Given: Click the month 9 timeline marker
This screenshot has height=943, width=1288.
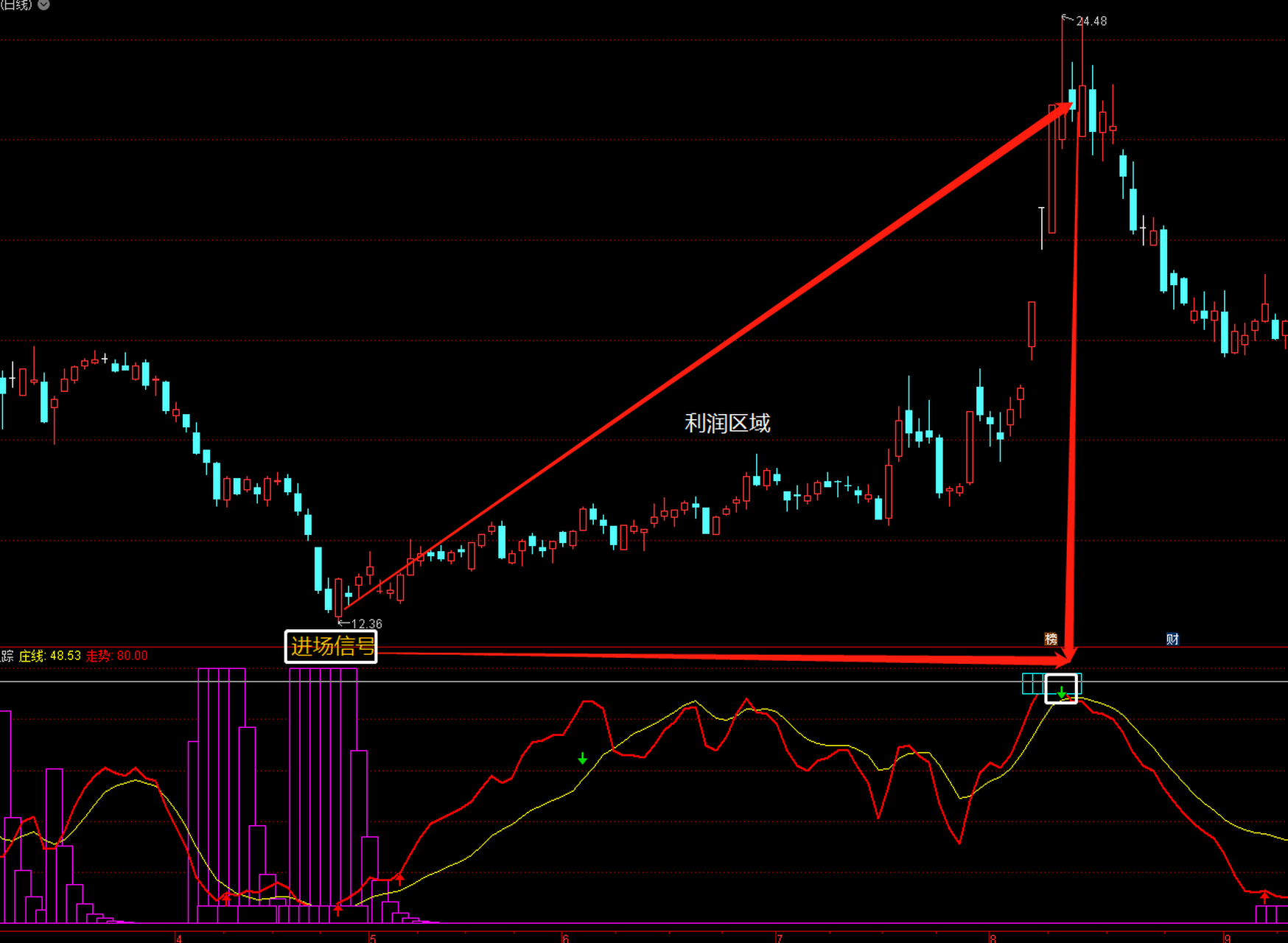Looking at the screenshot, I should pyautogui.click(x=1227, y=938).
